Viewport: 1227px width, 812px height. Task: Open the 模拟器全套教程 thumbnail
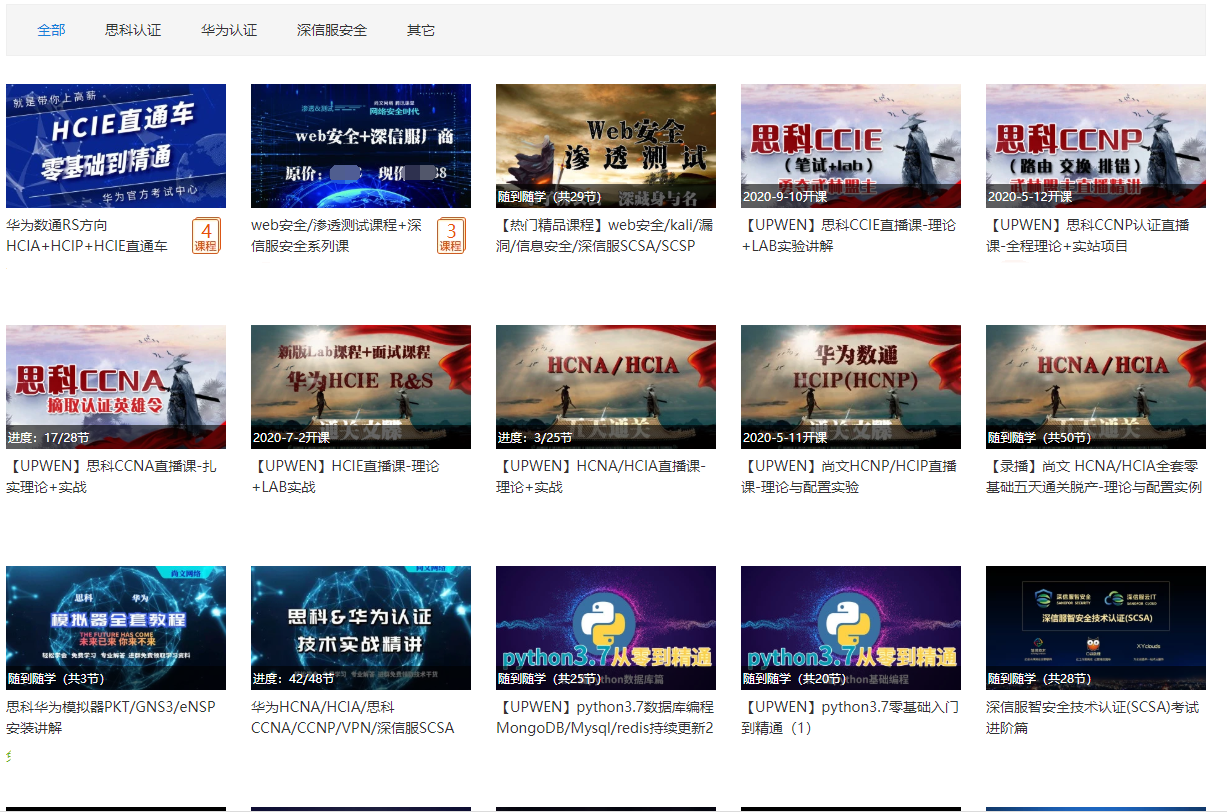coord(116,628)
